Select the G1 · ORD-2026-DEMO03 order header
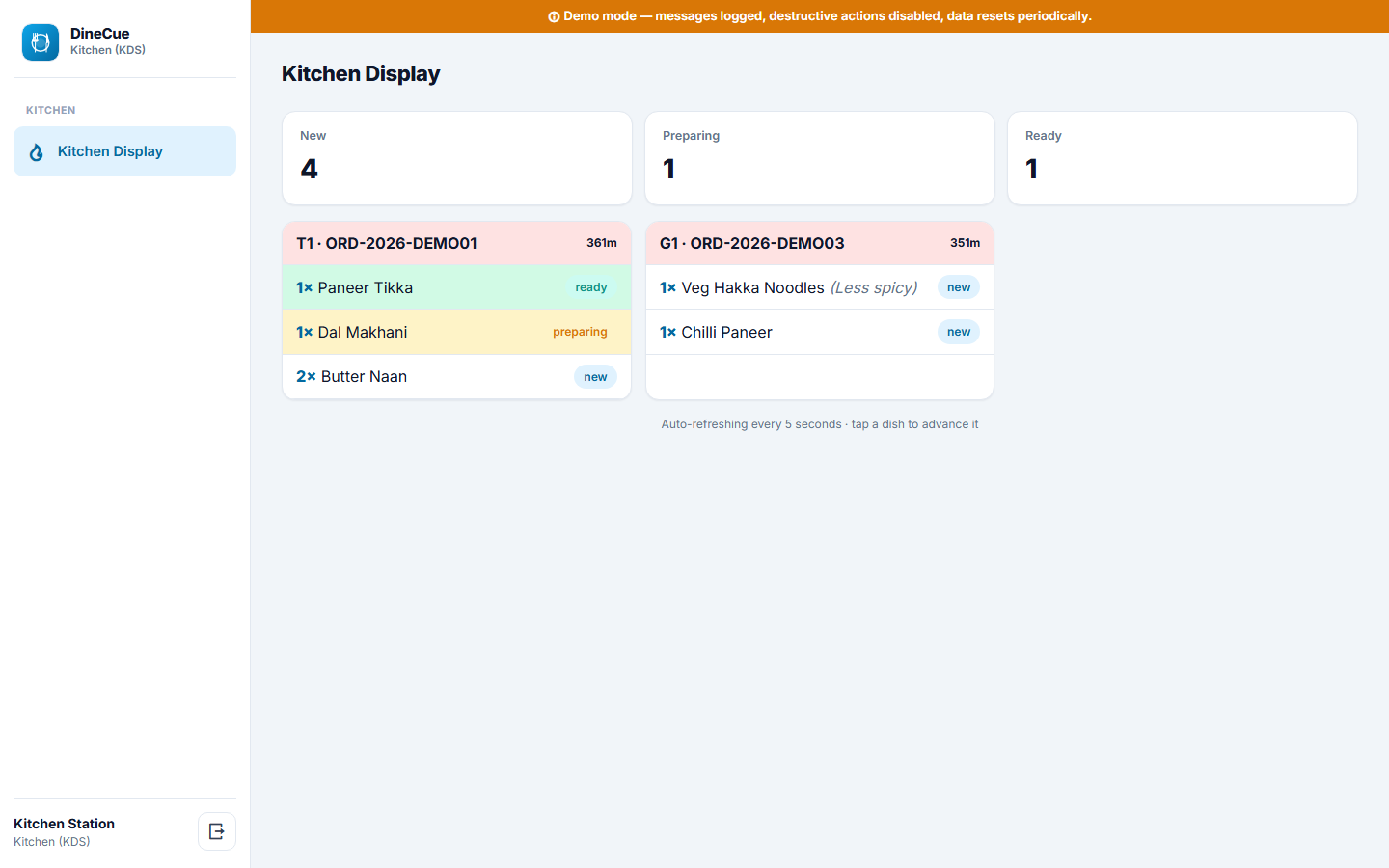Screen dimensions: 1389x868 tap(820, 243)
